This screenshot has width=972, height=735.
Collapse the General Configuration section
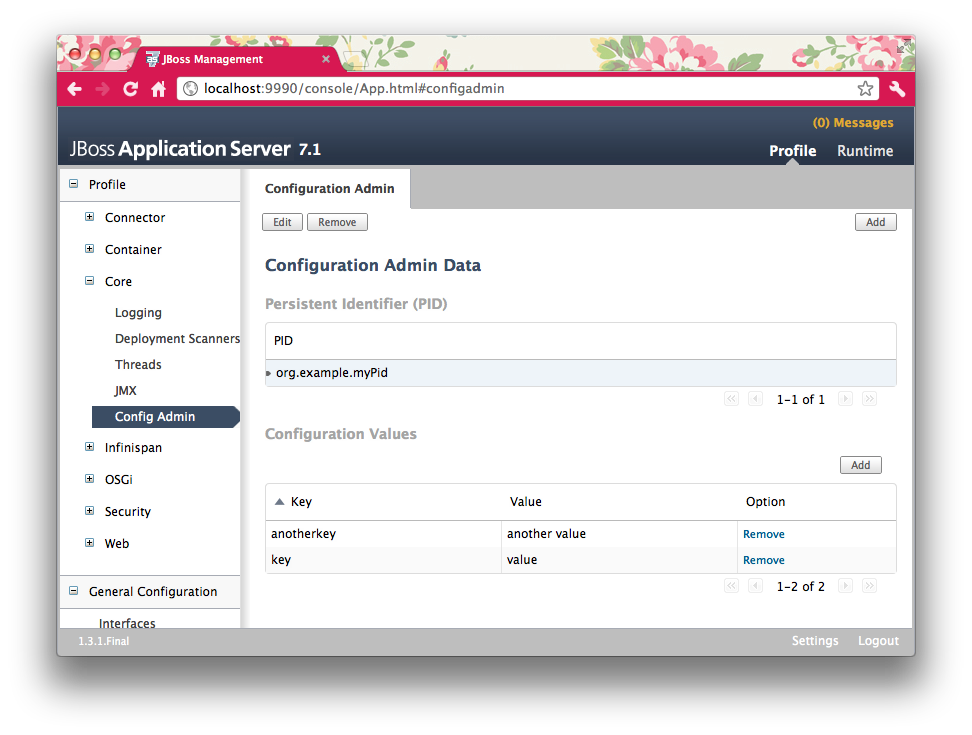pyautogui.click(x=74, y=591)
